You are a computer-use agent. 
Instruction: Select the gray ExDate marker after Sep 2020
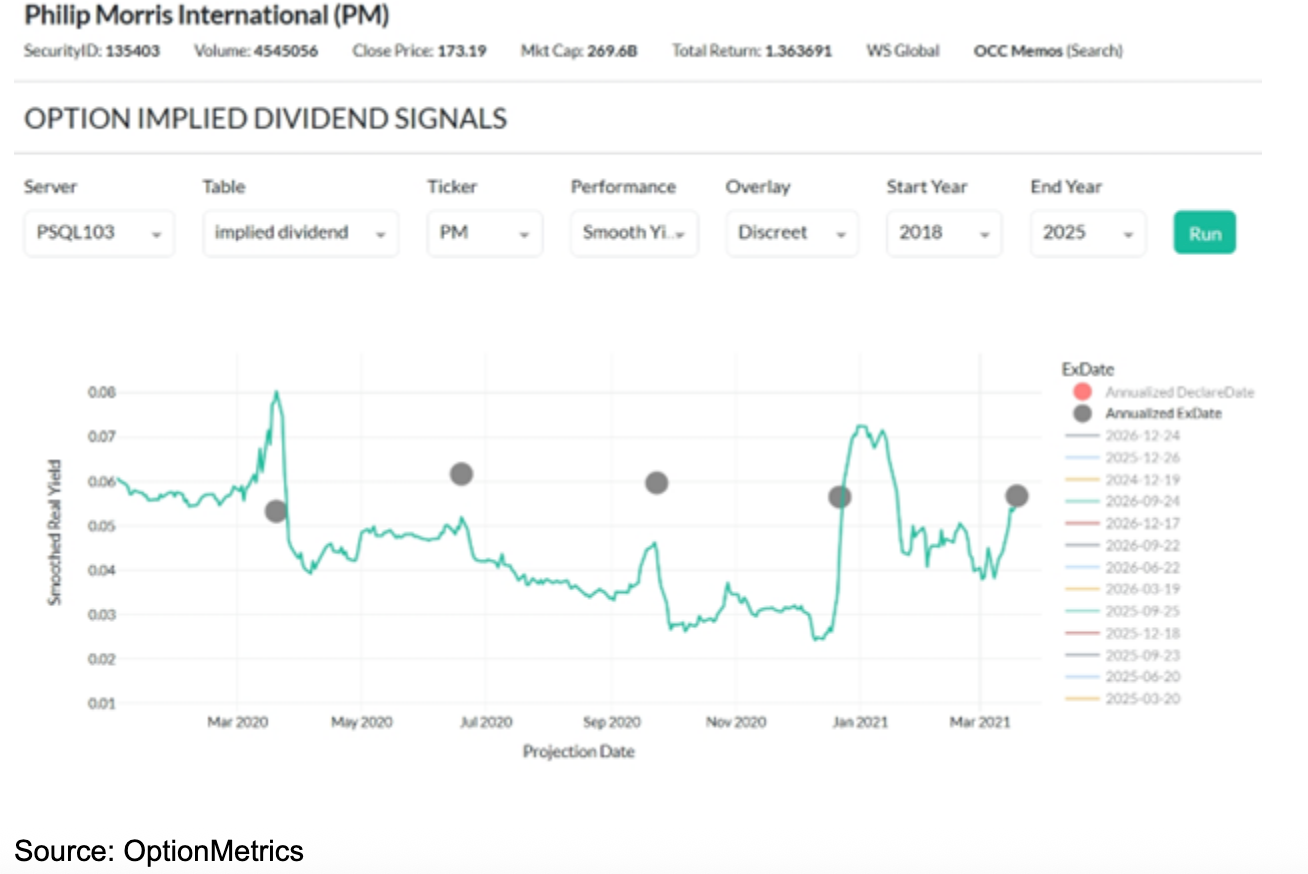[656, 483]
